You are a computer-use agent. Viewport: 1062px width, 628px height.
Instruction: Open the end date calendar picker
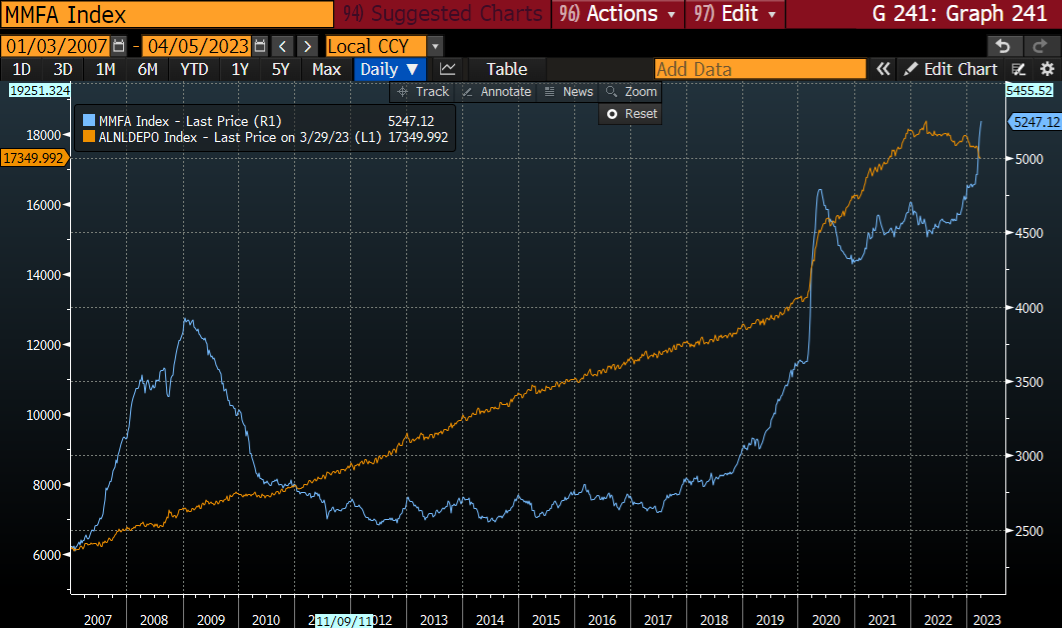260,46
